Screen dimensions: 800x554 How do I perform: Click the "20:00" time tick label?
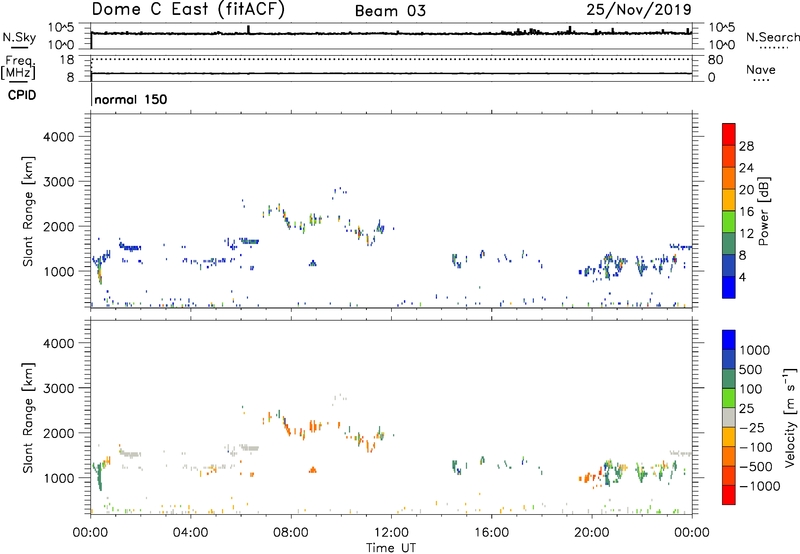[x=591, y=533]
